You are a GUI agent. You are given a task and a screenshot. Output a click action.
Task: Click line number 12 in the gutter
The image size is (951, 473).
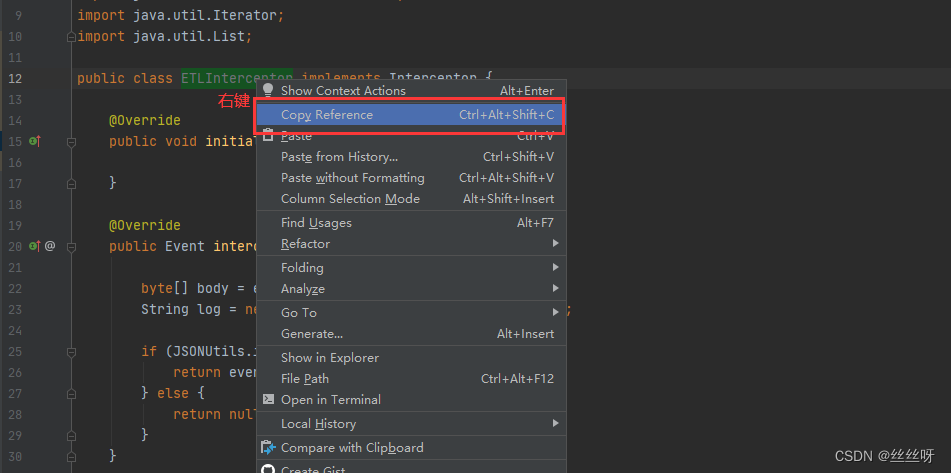coord(16,78)
